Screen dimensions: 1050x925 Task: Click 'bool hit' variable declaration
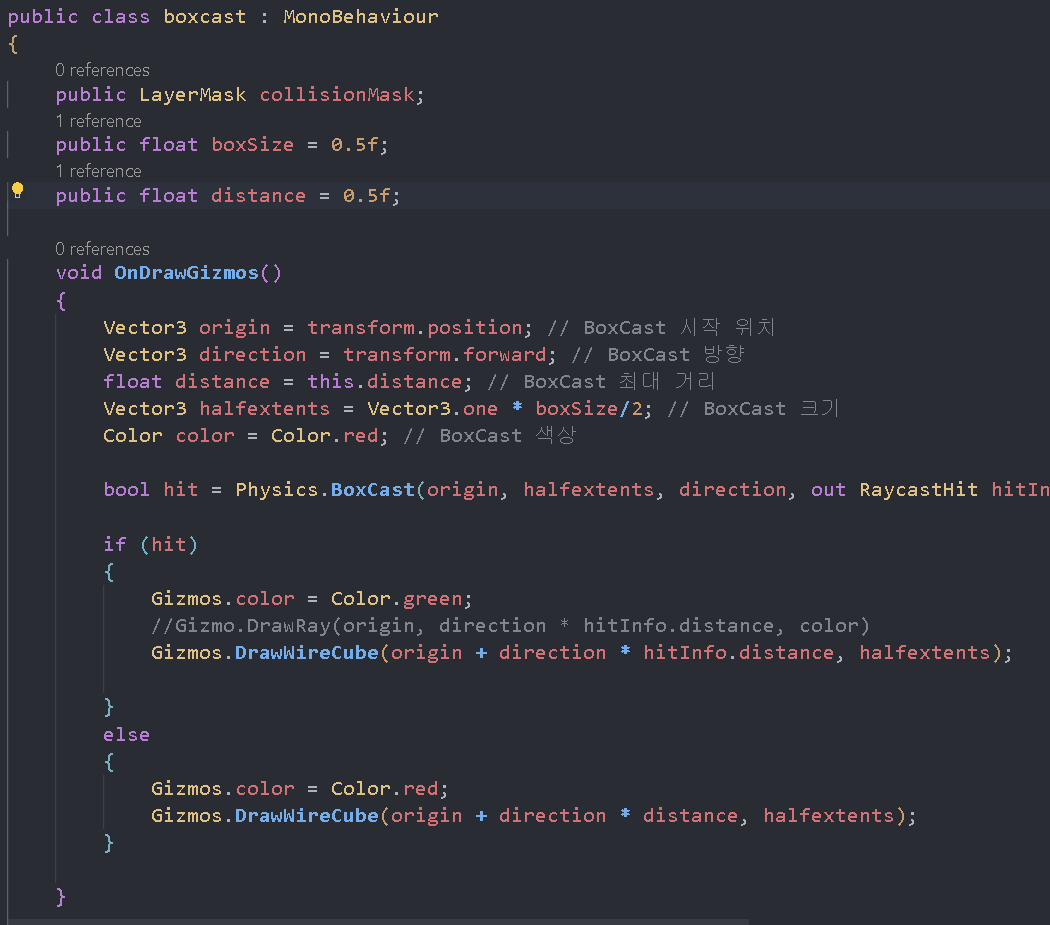click(x=151, y=490)
